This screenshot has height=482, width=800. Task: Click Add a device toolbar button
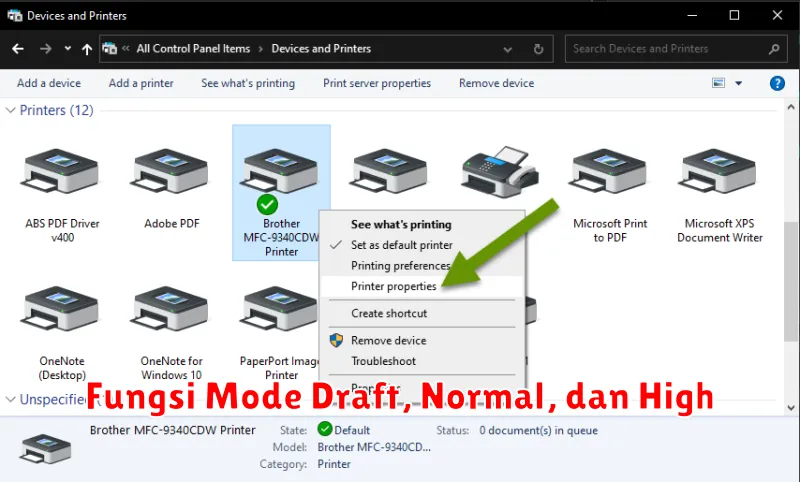[48, 83]
